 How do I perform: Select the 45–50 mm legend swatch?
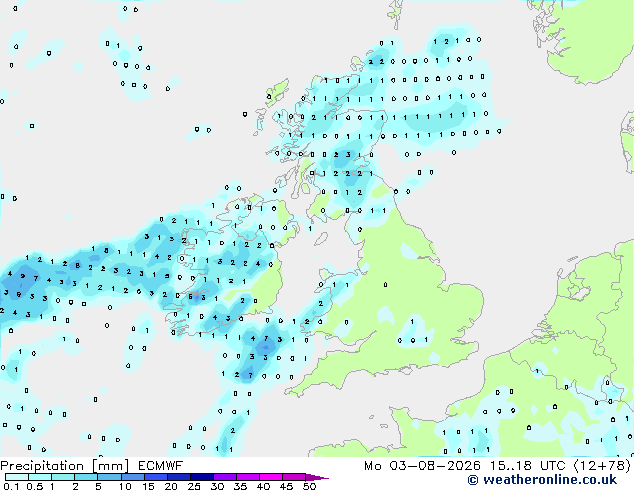pyautogui.click(x=293, y=477)
